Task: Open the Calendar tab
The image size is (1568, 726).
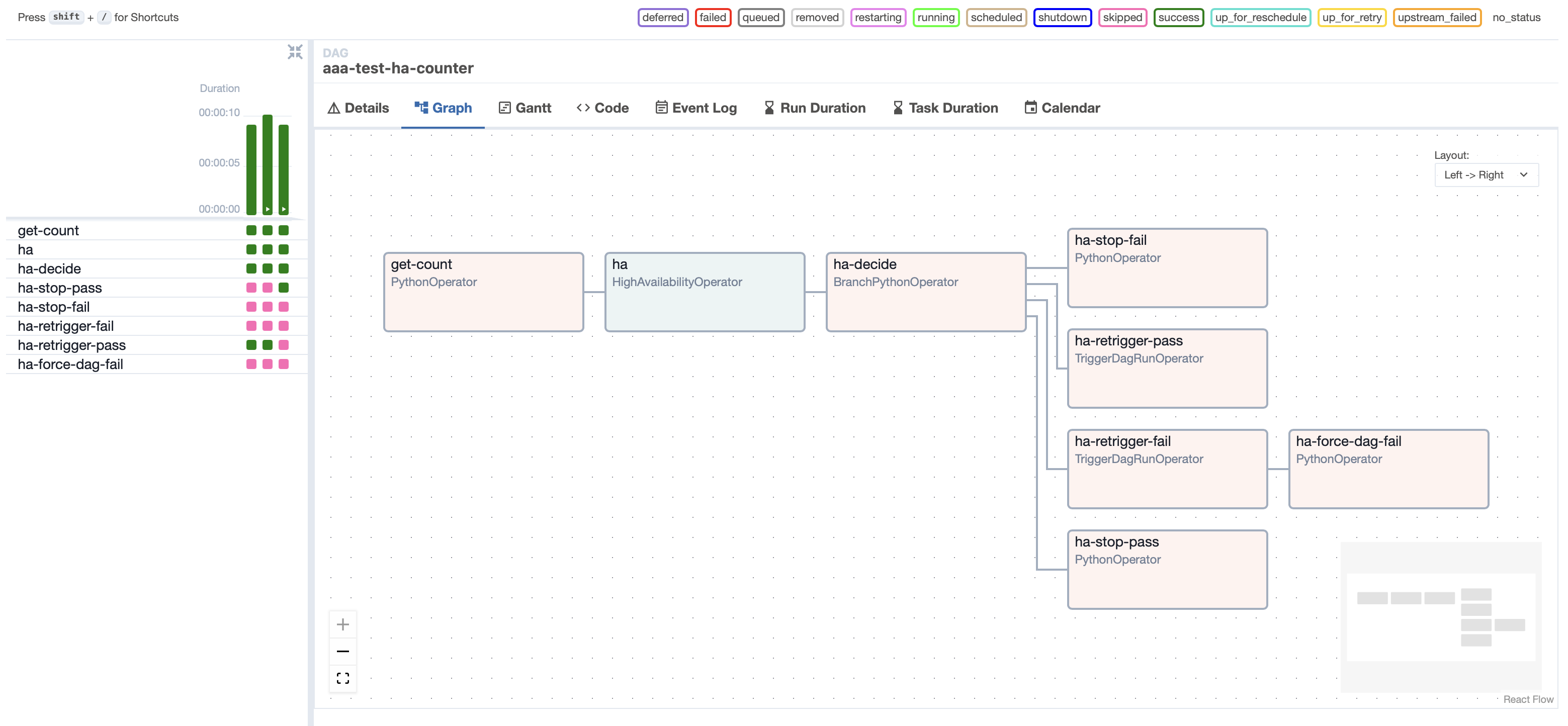Action: pyautogui.click(x=1062, y=108)
